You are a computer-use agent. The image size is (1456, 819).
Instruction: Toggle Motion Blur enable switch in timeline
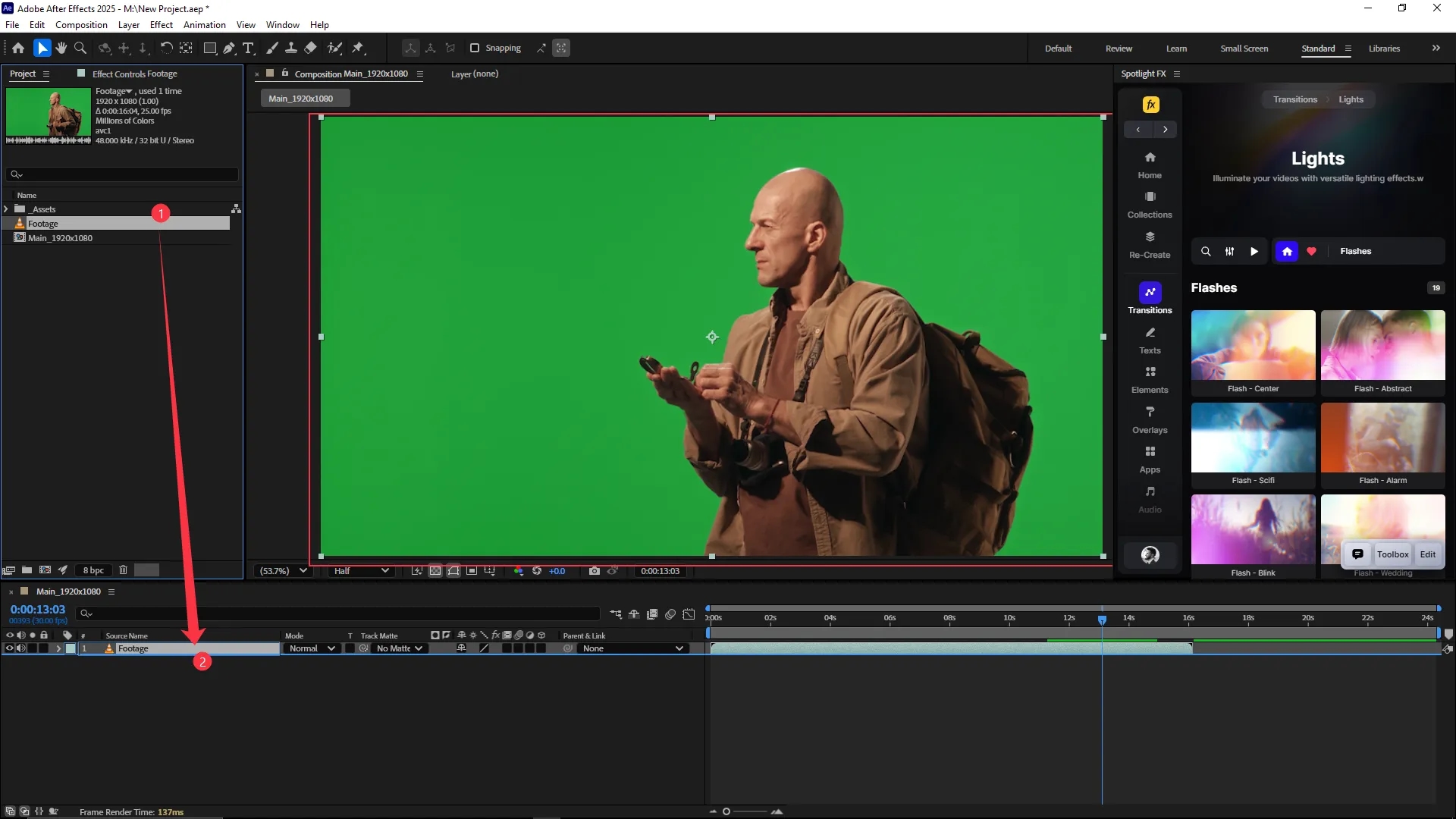point(670,614)
